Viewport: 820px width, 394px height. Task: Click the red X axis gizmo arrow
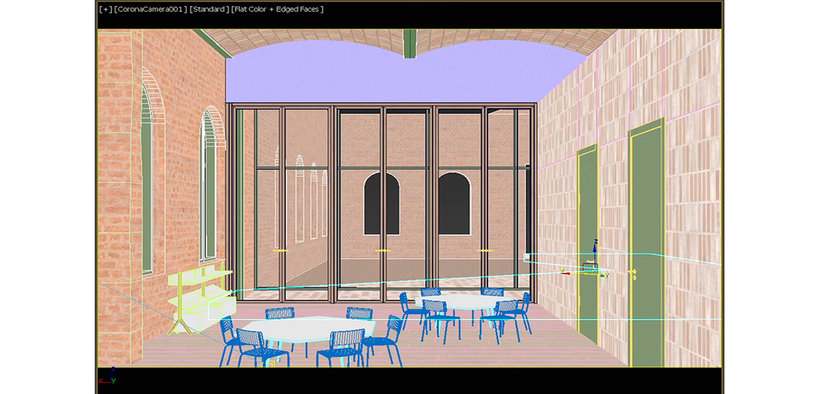[x=566, y=272]
